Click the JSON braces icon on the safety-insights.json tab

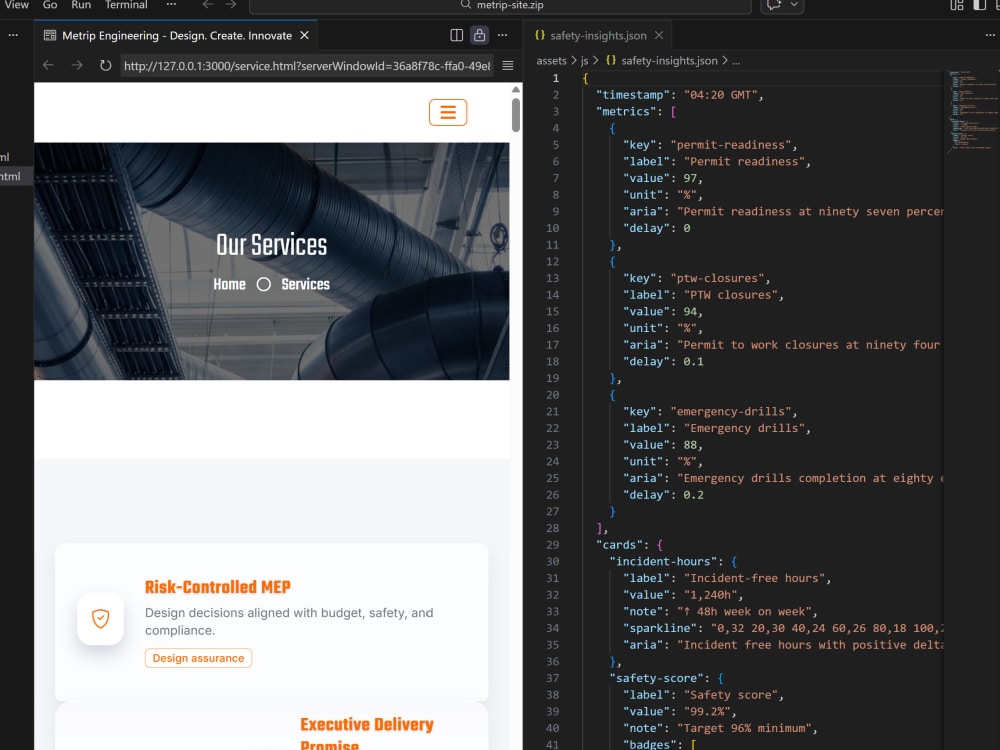click(x=540, y=35)
